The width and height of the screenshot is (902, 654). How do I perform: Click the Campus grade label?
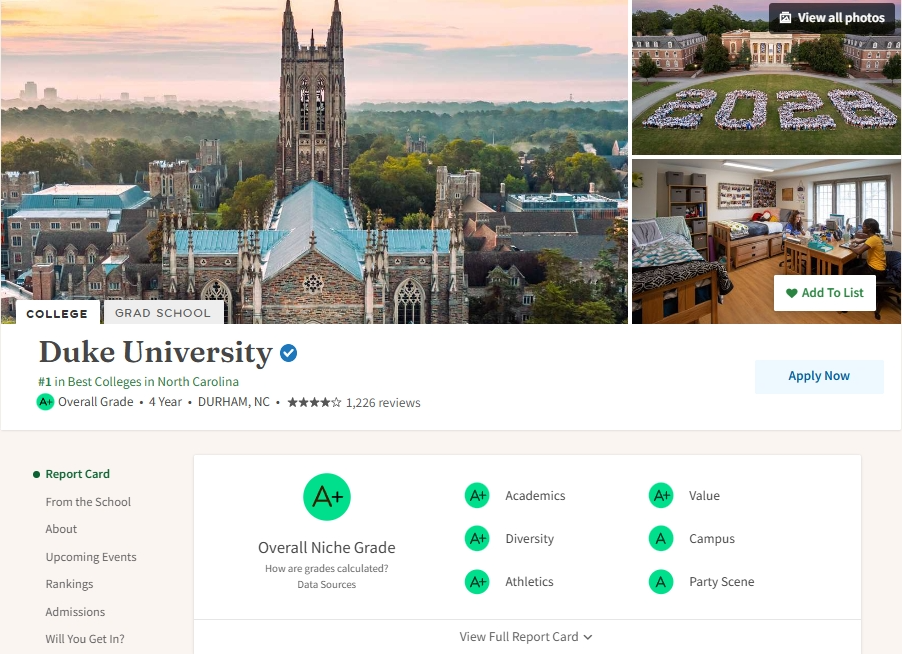tap(712, 538)
